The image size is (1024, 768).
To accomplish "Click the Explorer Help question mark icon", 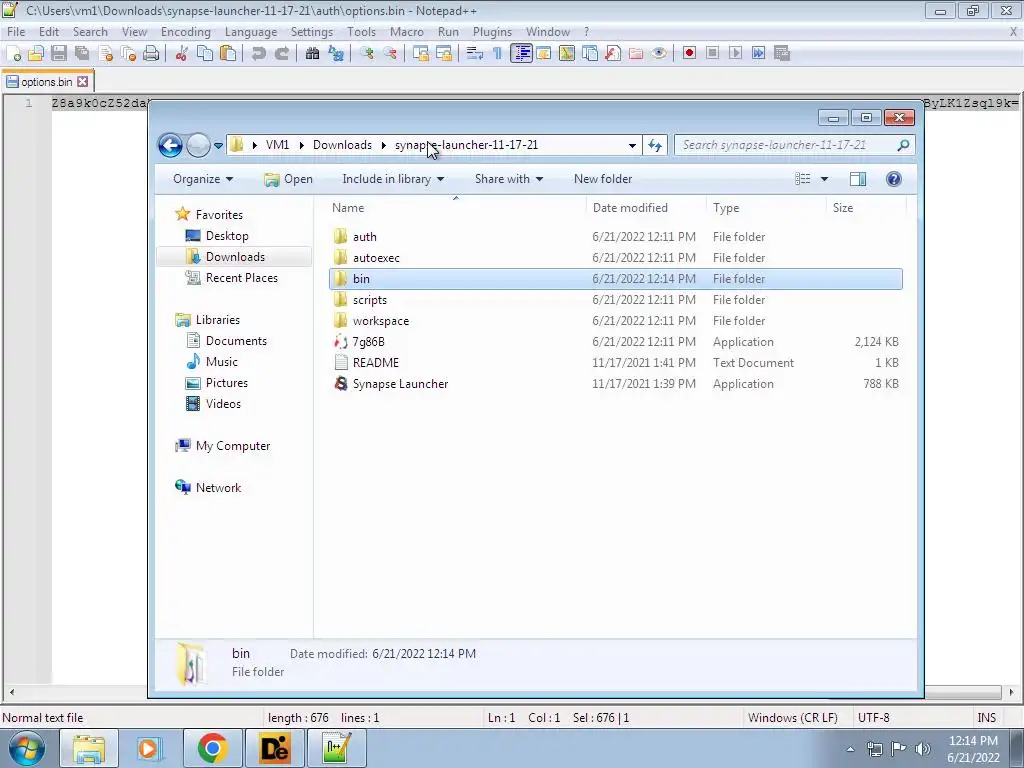I will 893,179.
